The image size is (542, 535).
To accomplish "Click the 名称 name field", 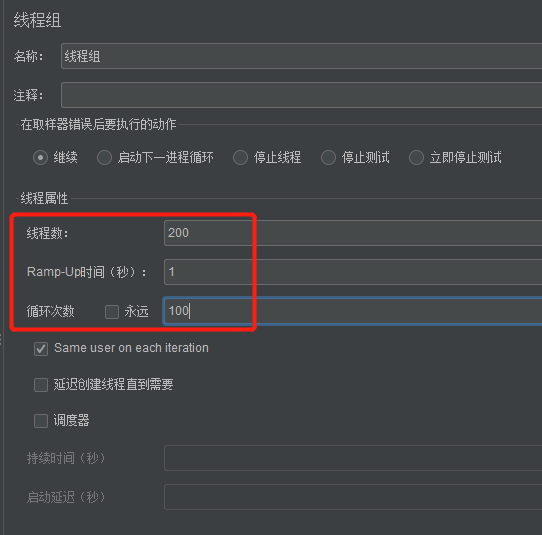I will click(x=301, y=56).
